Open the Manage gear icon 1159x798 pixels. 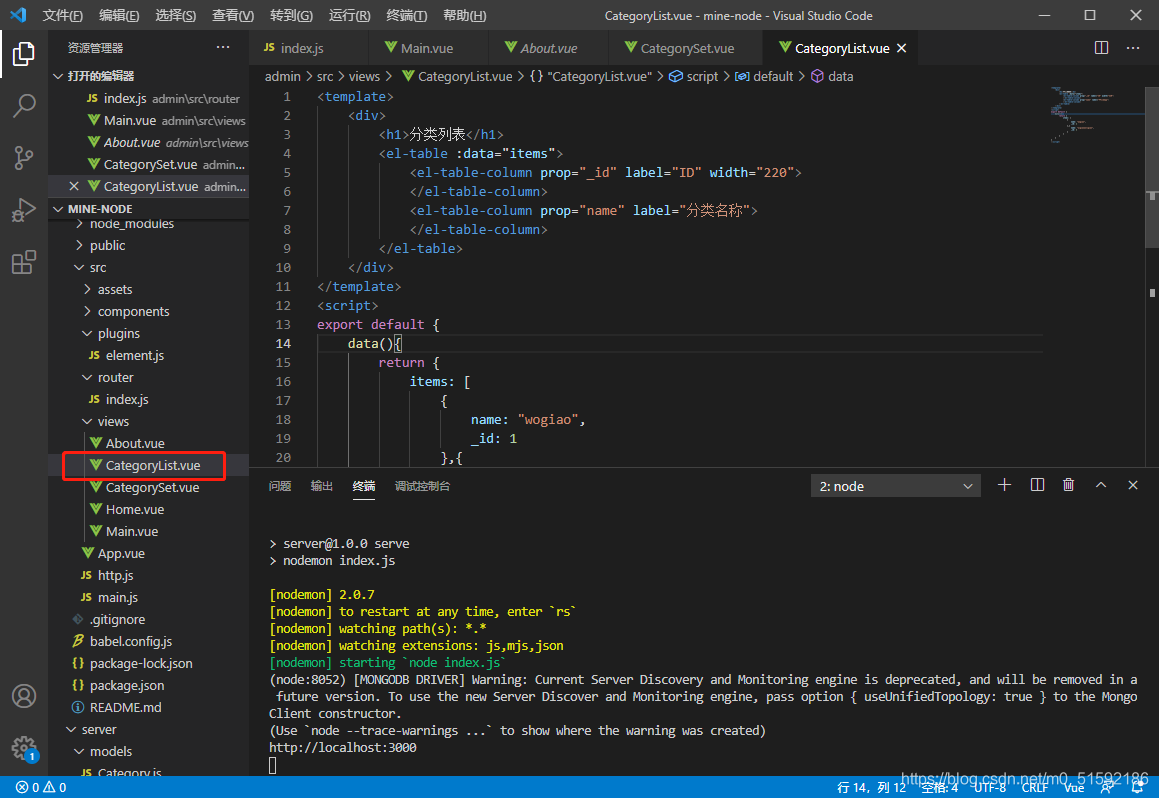[x=24, y=748]
